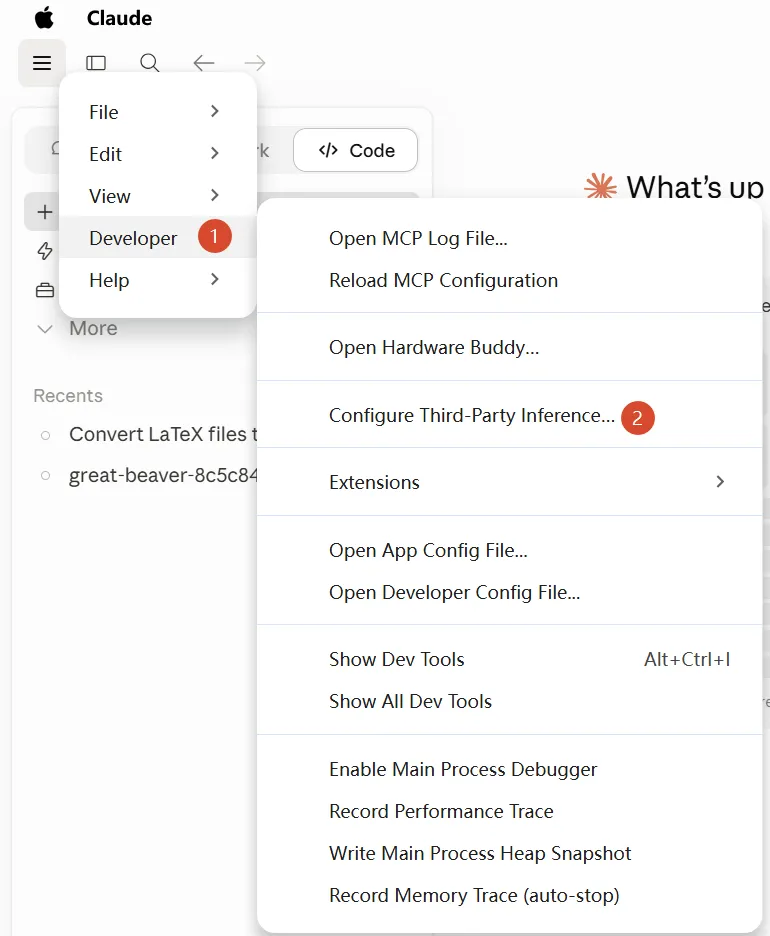Open recent chat Convert LaTeX files
The height and width of the screenshot is (936, 770).
163,434
